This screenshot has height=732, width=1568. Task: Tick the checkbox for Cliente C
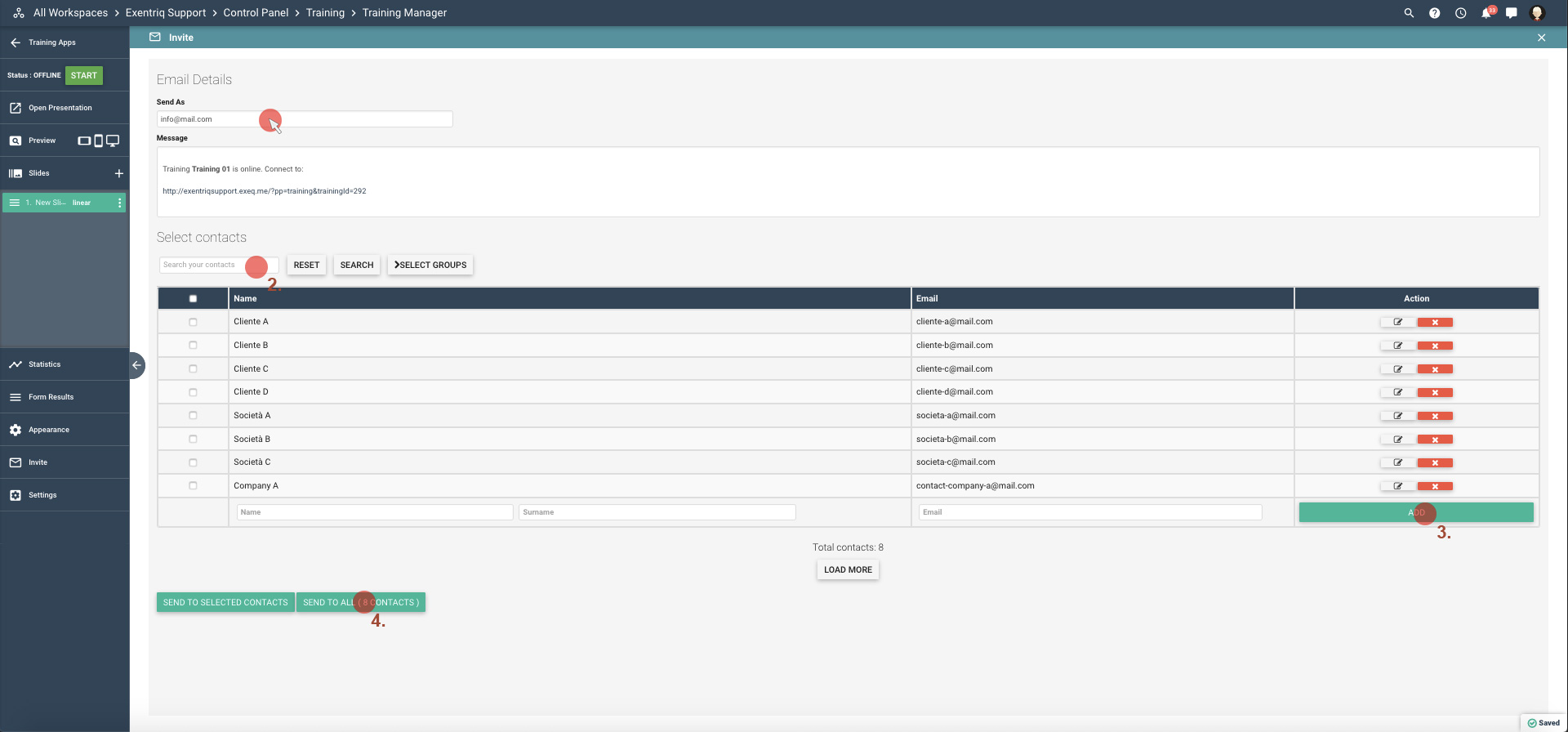(193, 368)
